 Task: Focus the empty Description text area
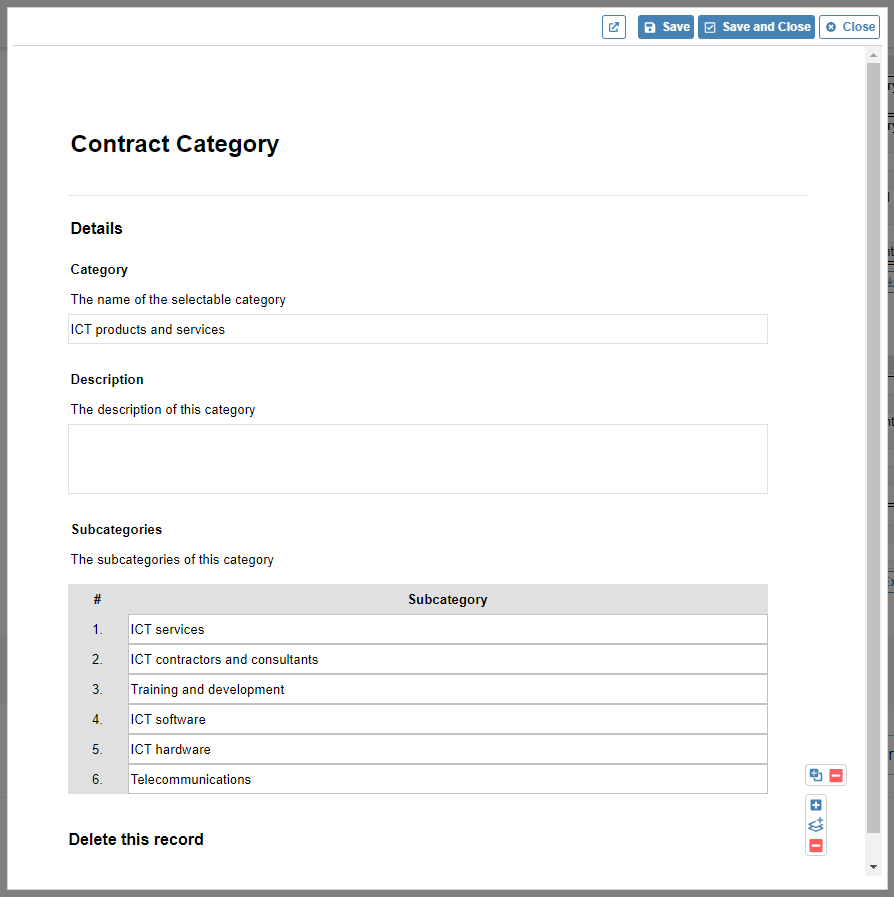(x=418, y=459)
